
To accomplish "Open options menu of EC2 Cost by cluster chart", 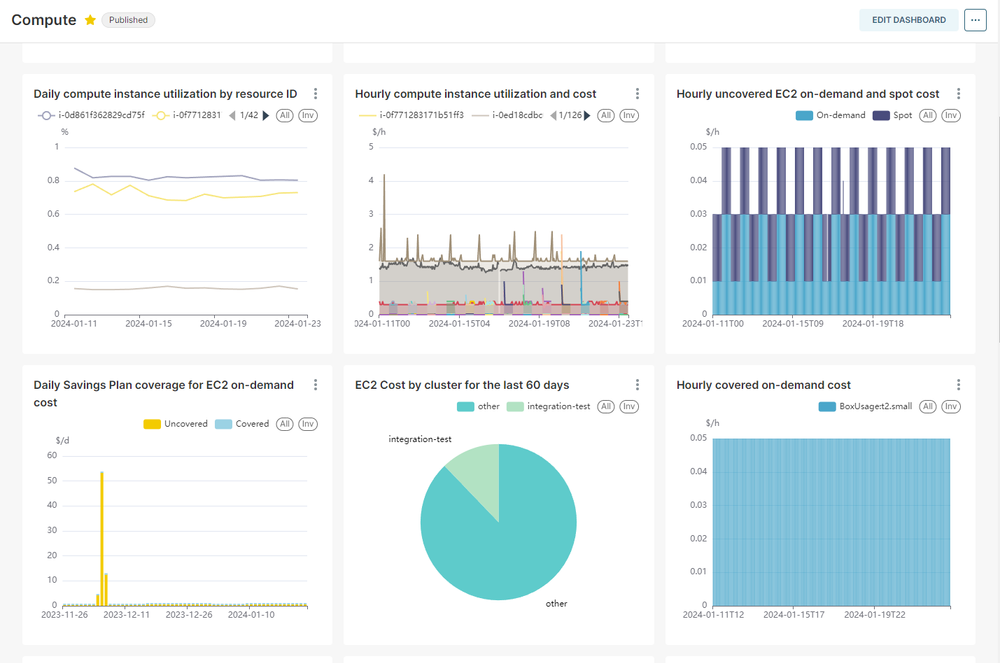I will coord(637,385).
